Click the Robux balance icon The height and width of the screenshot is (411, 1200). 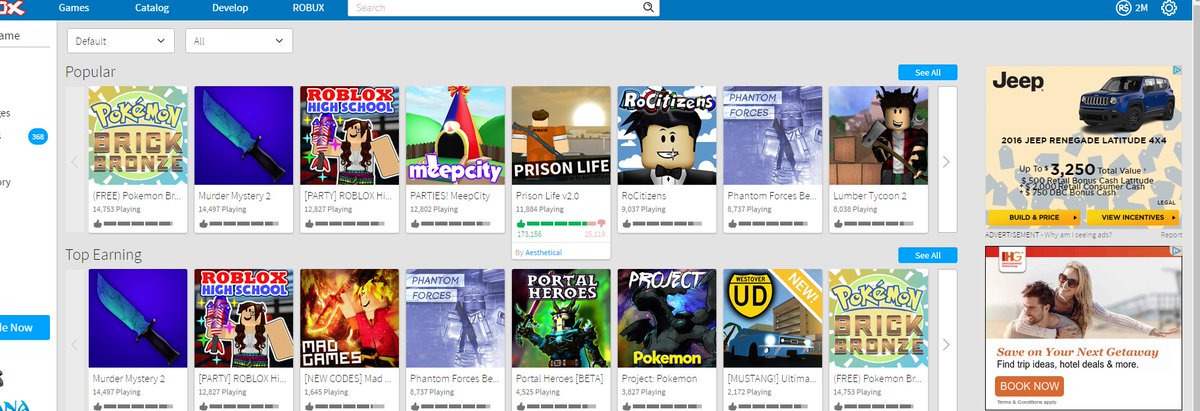click(x=1123, y=8)
